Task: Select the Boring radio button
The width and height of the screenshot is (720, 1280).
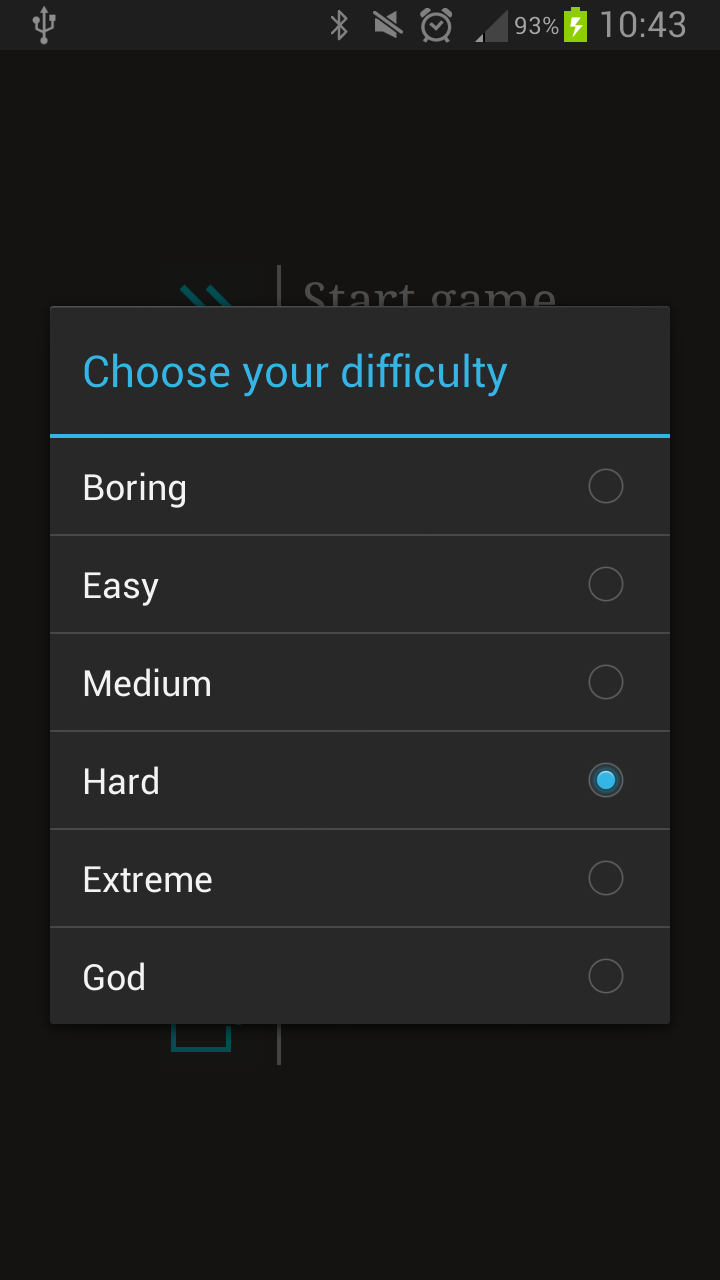Action: [606, 487]
